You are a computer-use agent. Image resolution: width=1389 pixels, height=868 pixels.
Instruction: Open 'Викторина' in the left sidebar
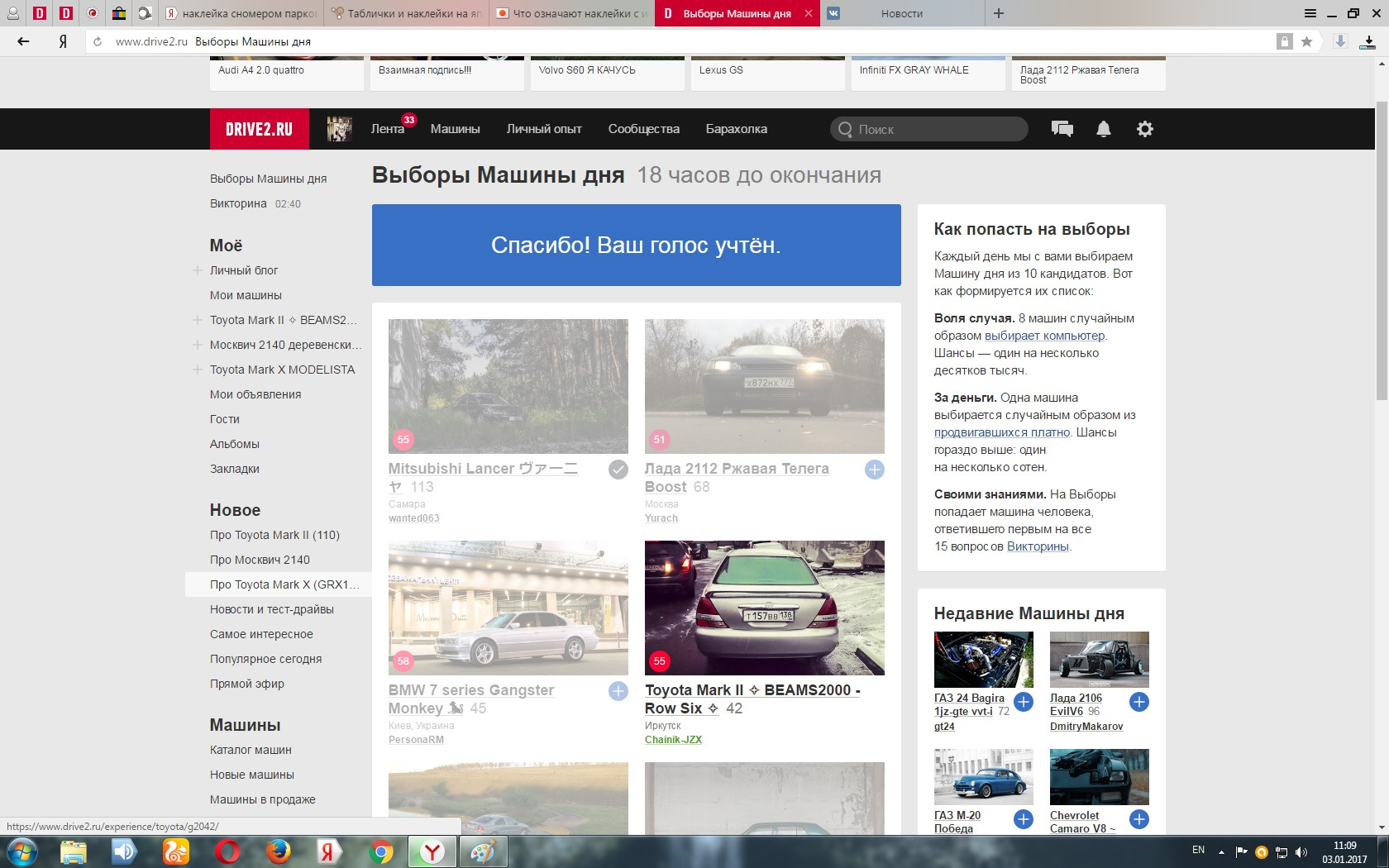[238, 203]
